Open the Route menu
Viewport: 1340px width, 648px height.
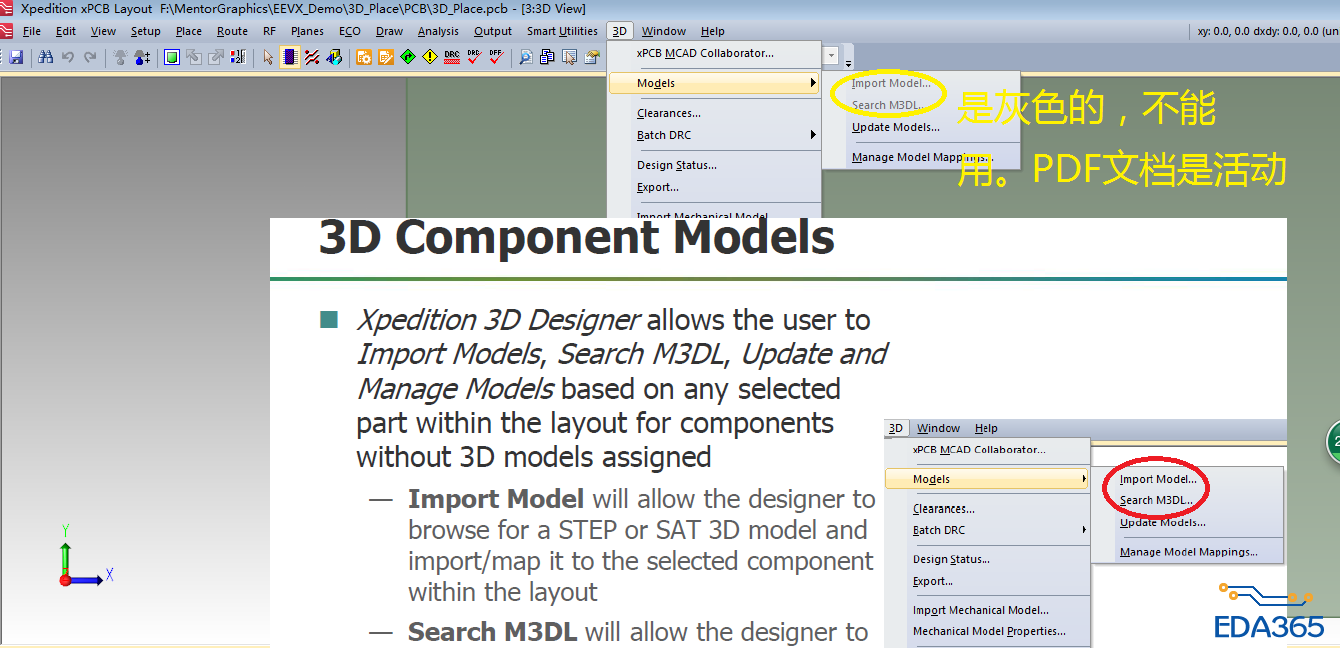[x=232, y=31]
